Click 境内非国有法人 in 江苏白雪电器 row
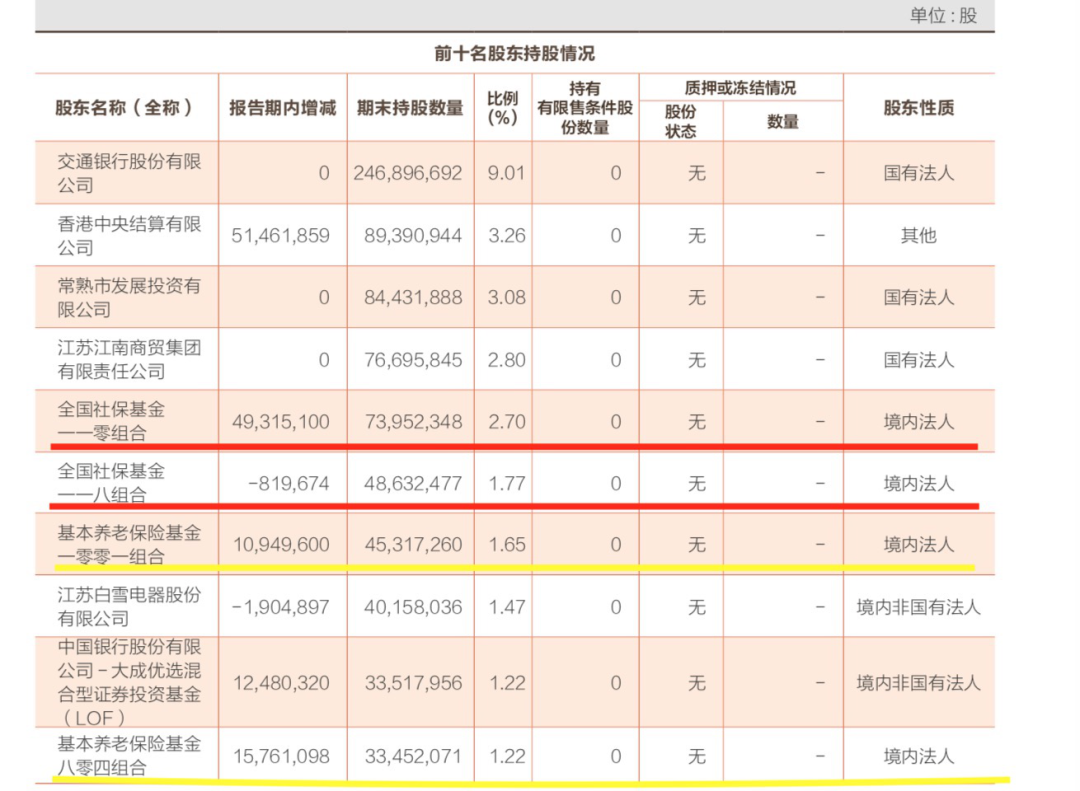1080x791 pixels. point(918,607)
